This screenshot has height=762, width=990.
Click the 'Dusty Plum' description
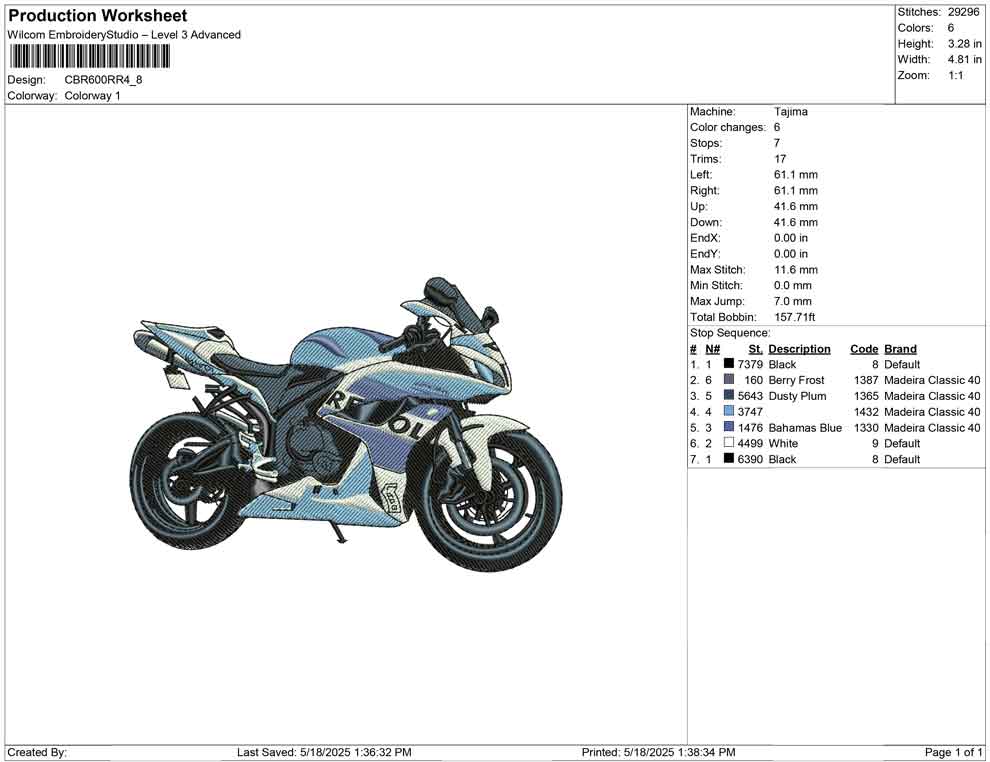tap(797, 396)
